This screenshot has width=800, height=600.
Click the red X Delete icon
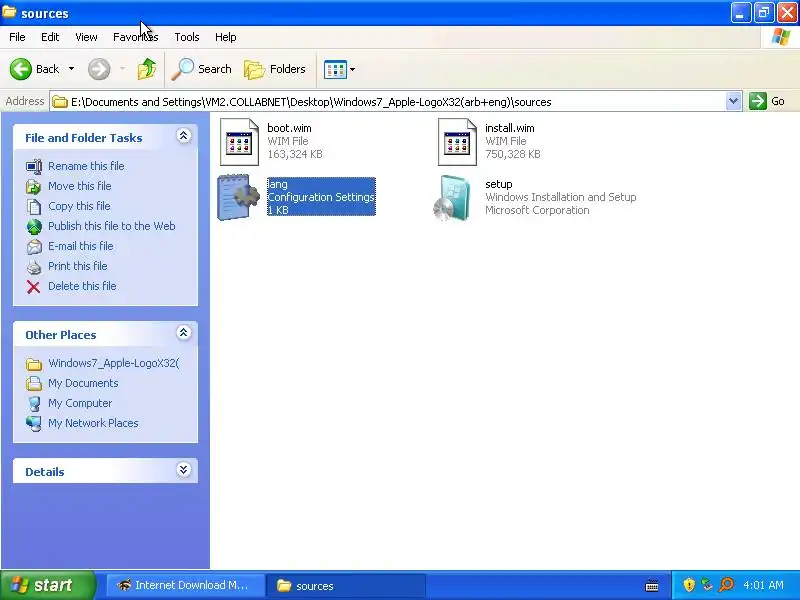[34, 287]
